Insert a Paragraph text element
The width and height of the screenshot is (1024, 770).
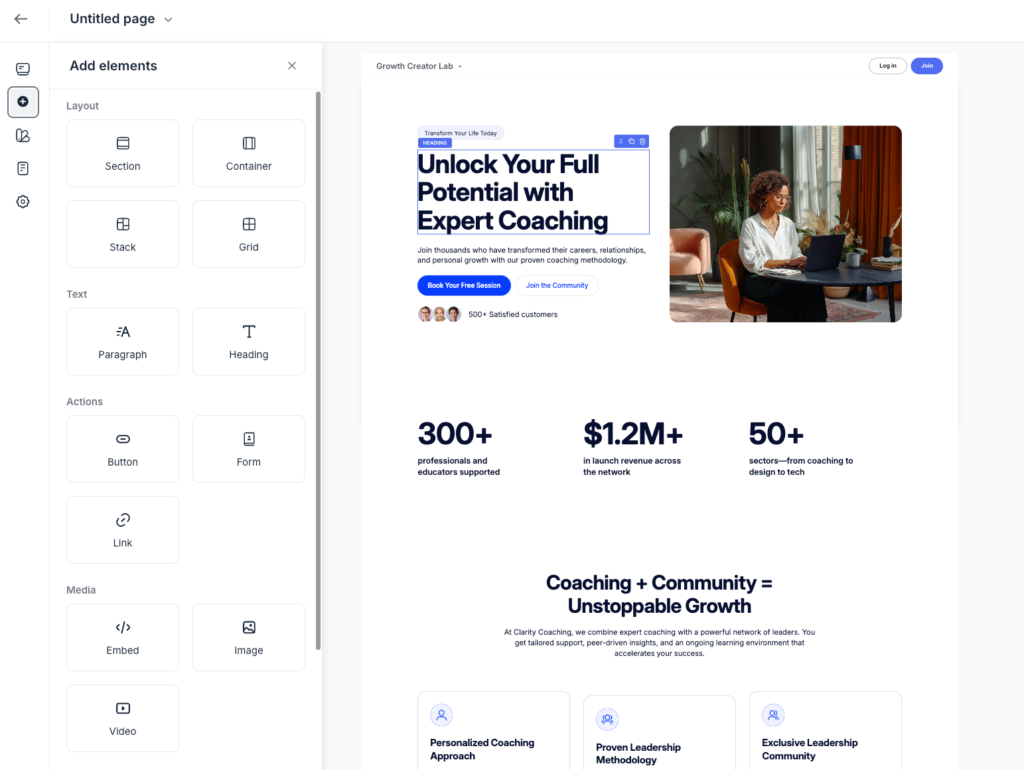(122, 342)
